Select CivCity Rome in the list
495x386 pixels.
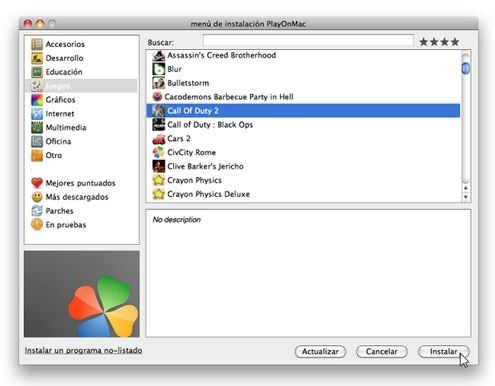(303, 152)
